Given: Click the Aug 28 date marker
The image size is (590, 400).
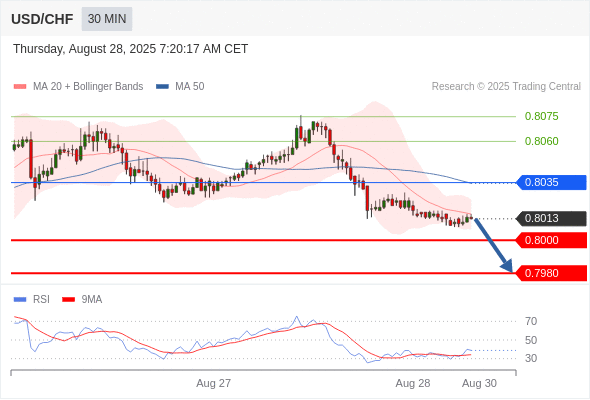Looking at the screenshot, I should (412, 383).
